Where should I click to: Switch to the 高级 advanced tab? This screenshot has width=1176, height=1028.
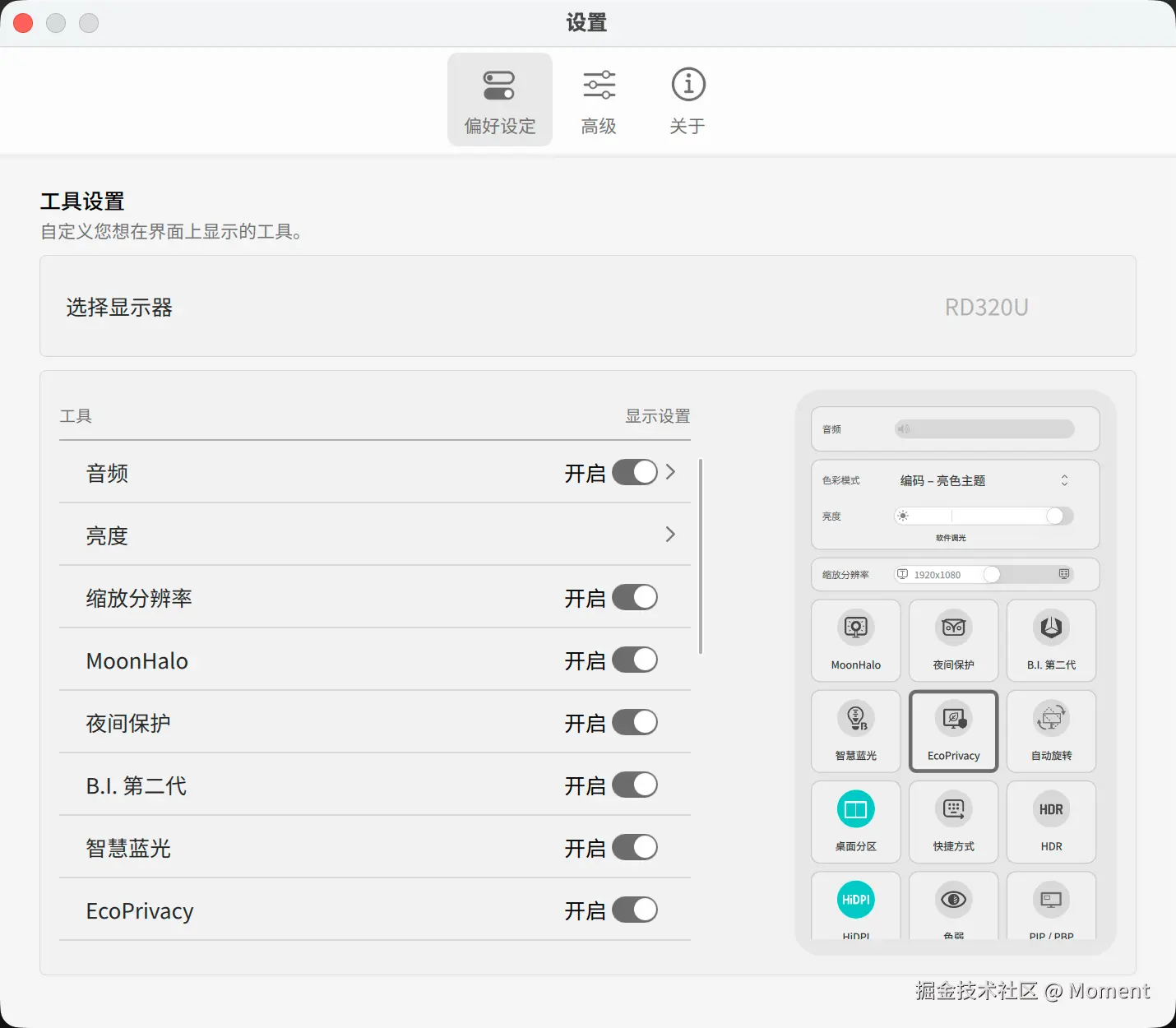[599, 100]
